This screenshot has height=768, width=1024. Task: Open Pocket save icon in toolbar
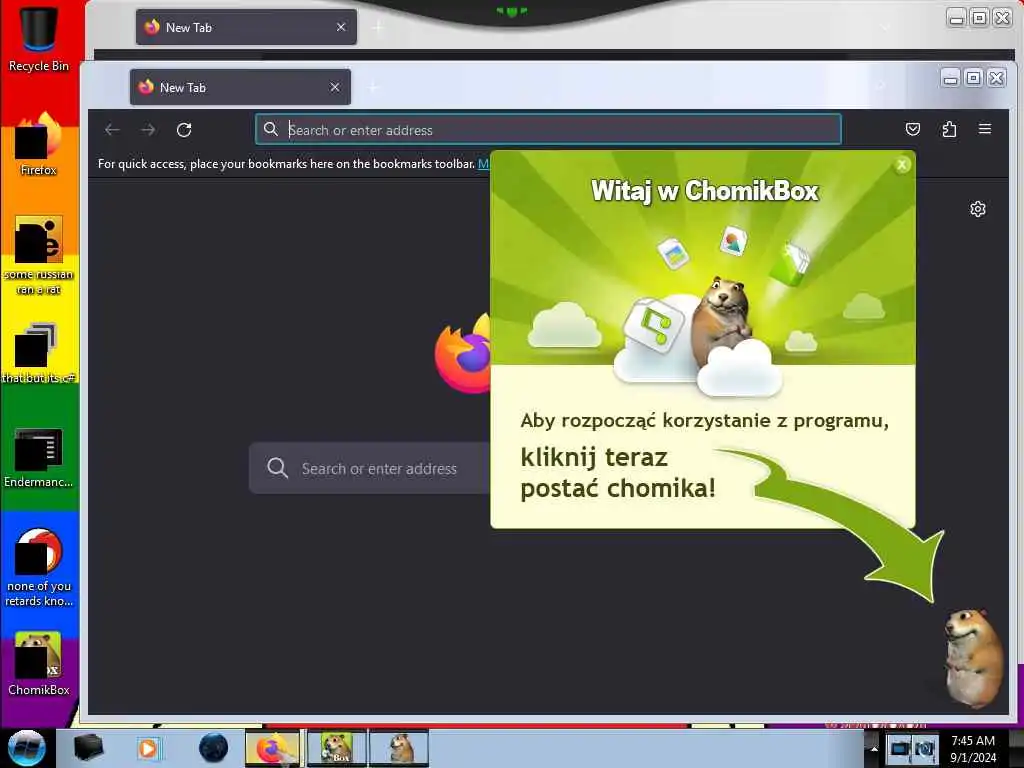pos(912,129)
